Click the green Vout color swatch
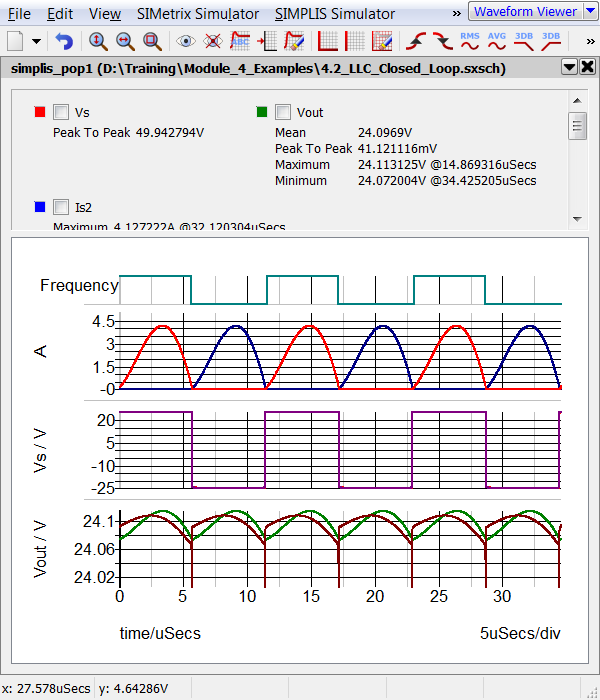 point(261,112)
